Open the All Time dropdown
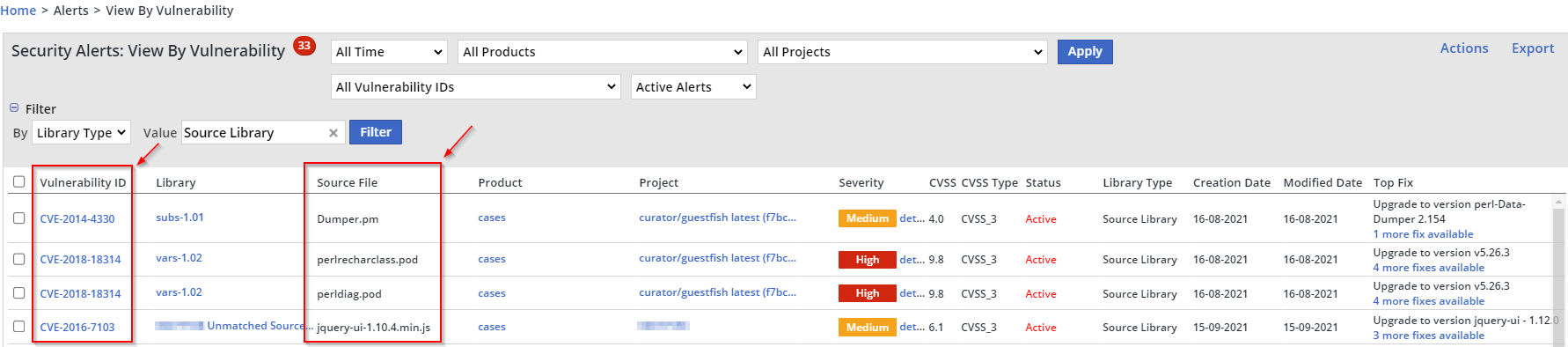Screen dimensions: 1568x347 coord(389,52)
